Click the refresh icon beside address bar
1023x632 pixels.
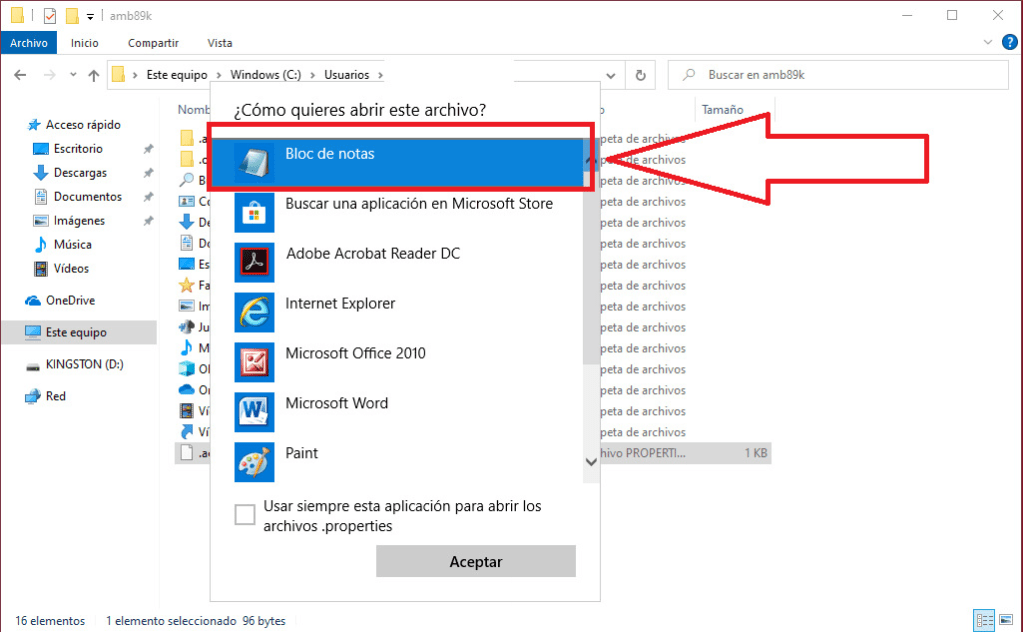pos(640,75)
